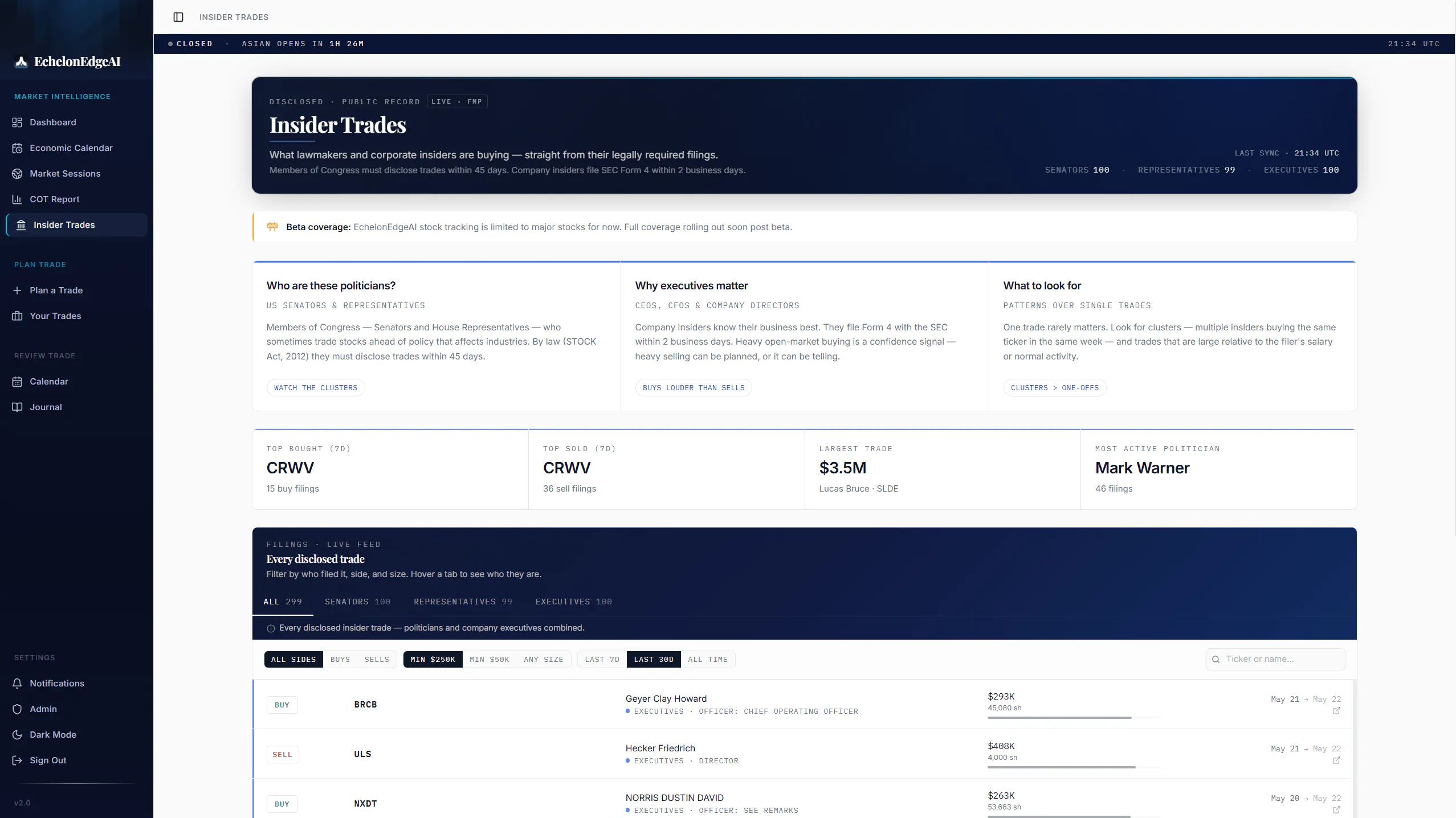The height and width of the screenshot is (818, 1456).
Task: Click the CLOSED market status indicator
Action: tap(190, 44)
